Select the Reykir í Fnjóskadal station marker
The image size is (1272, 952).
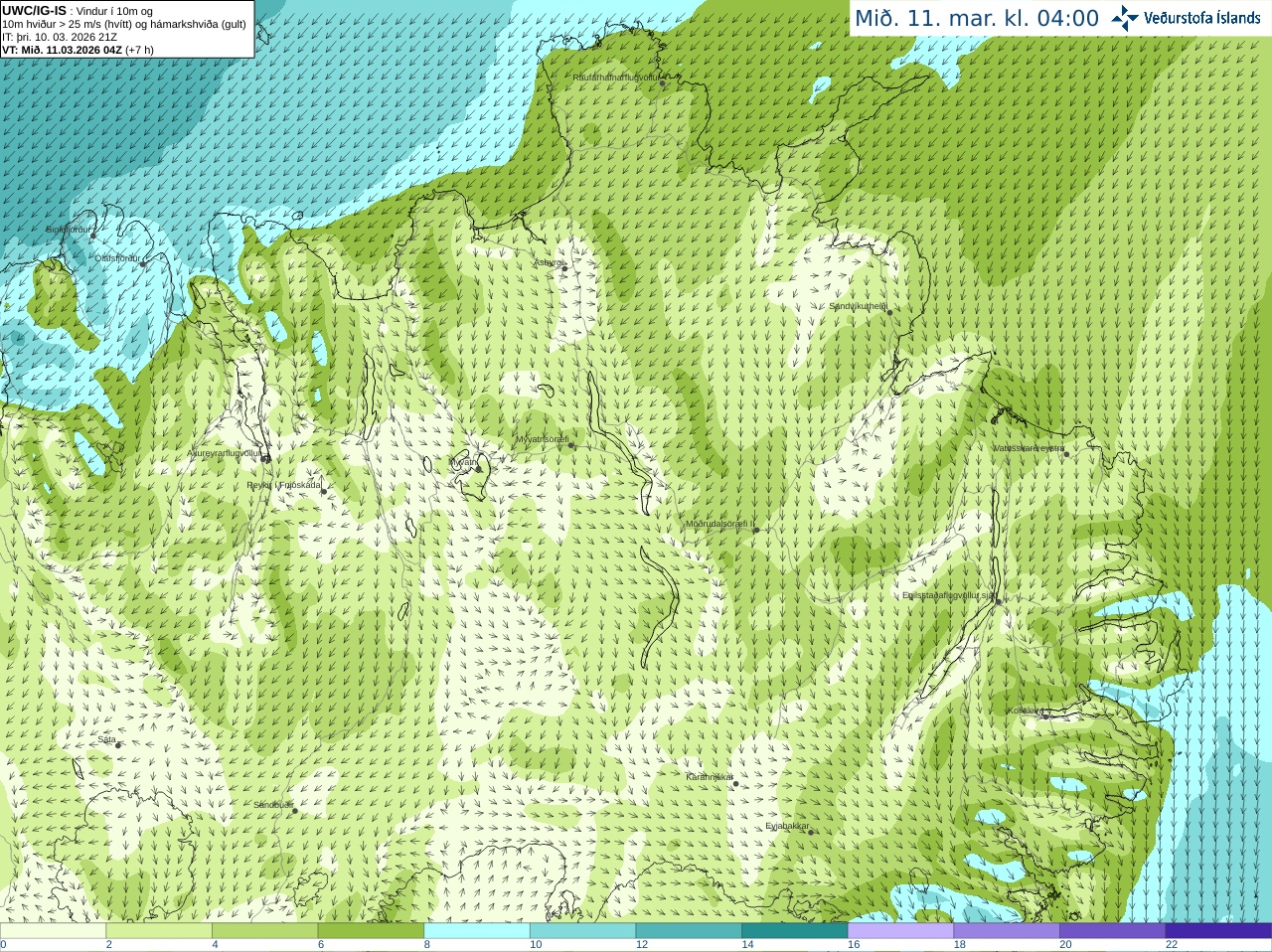click(323, 491)
